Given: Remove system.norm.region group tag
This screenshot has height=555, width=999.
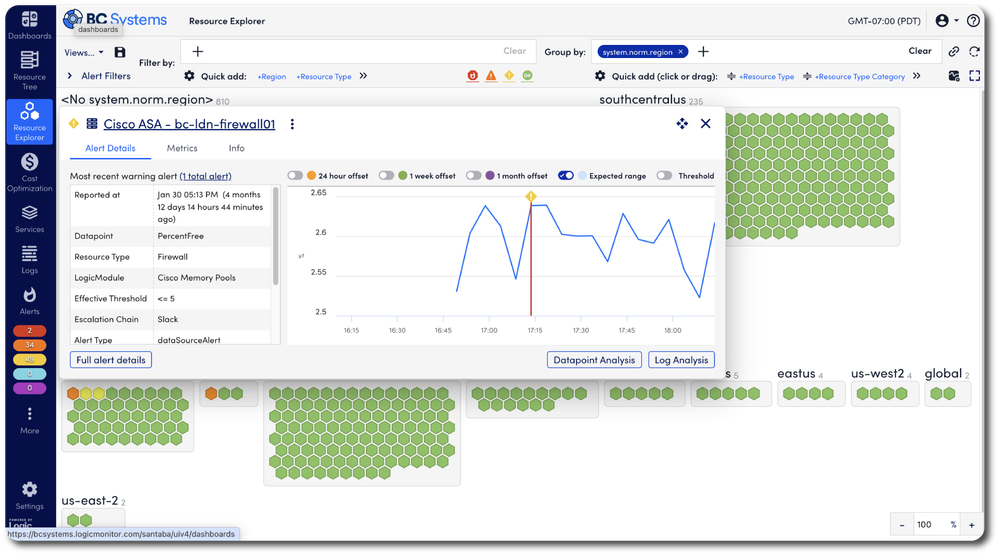Looking at the screenshot, I should tap(680, 52).
